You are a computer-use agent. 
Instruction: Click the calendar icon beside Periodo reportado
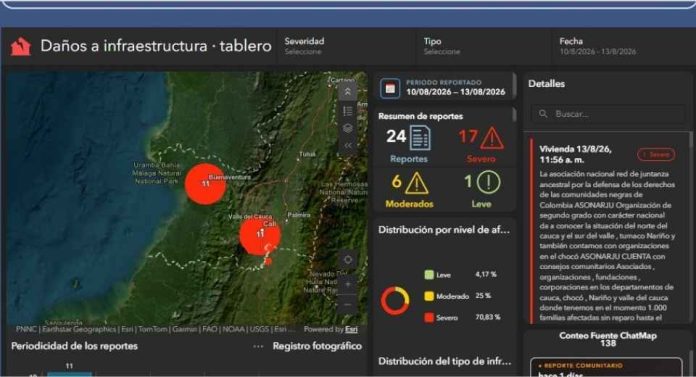pos(390,88)
